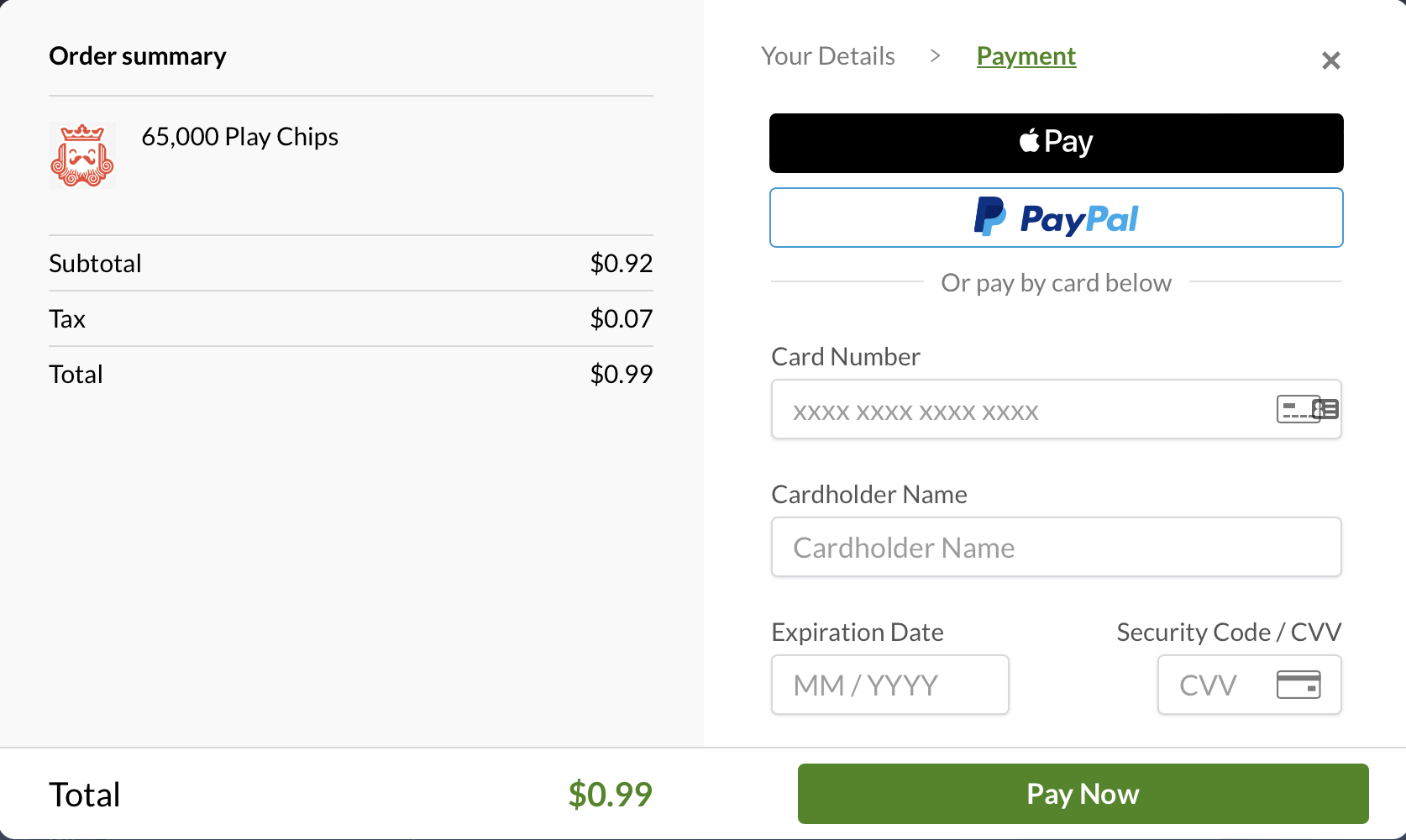Image resolution: width=1406 pixels, height=840 pixels.
Task: Click the Security Code / CVV label
Action: point(1229,632)
